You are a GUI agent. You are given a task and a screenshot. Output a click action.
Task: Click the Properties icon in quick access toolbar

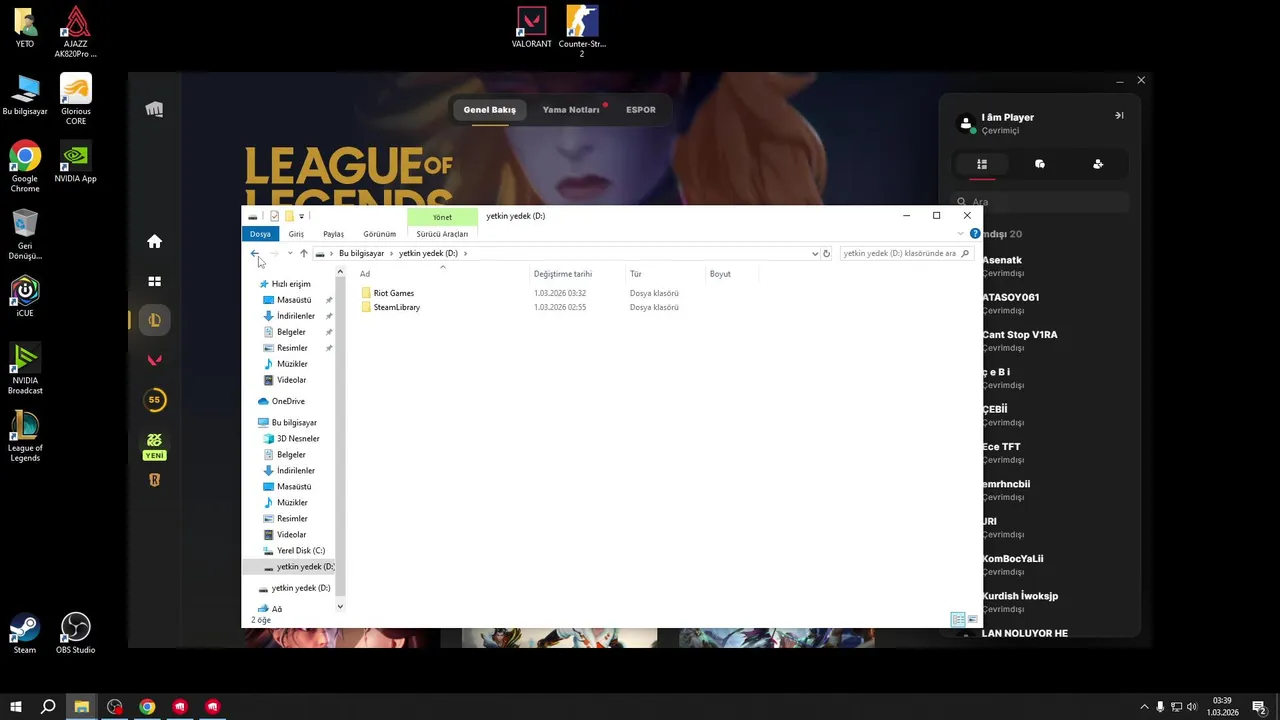(275, 216)
